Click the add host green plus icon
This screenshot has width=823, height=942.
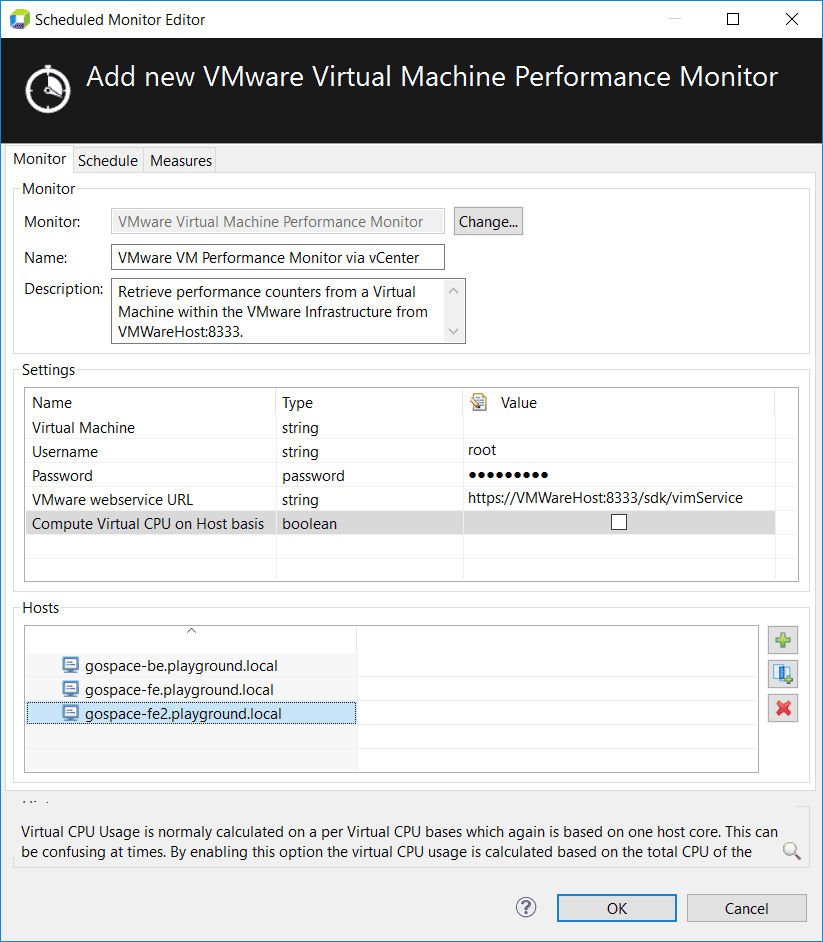[x=783, y=640]
